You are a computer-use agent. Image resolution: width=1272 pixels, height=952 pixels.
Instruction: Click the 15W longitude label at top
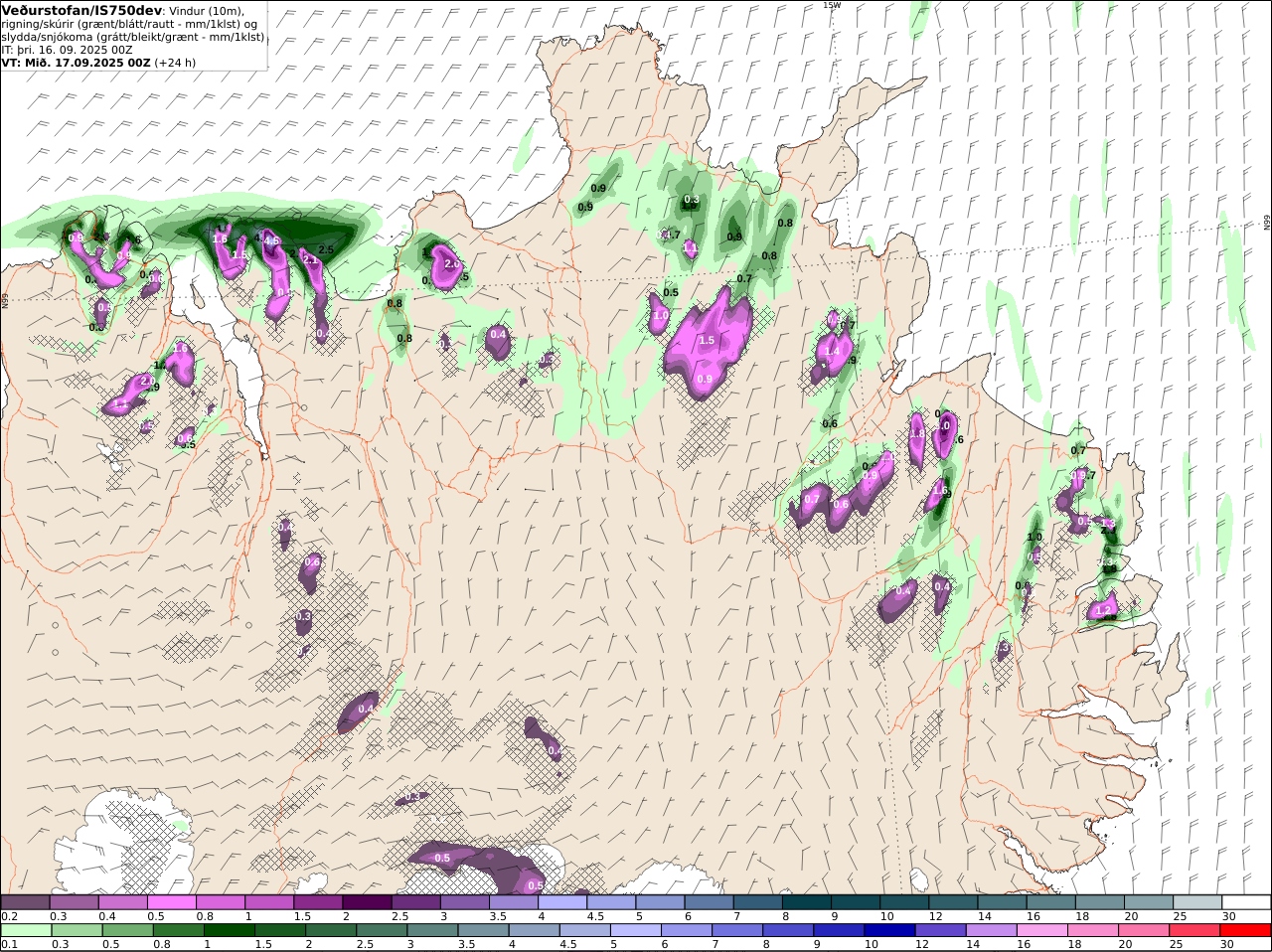(x=832, y=5)
